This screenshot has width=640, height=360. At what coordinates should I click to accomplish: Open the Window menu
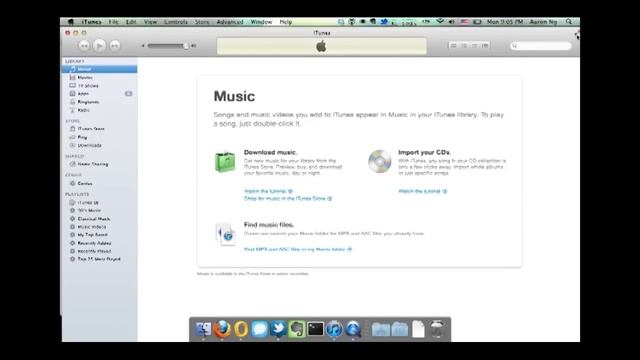point(261,22)
